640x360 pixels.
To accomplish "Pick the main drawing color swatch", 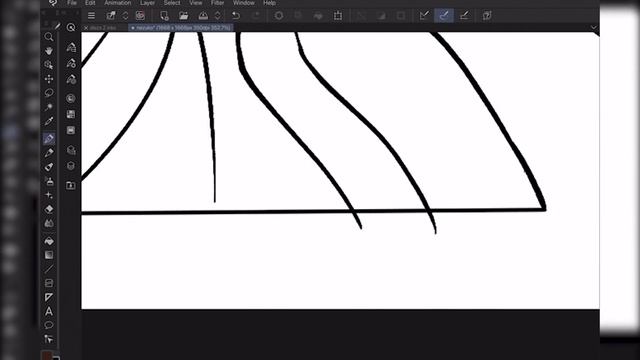I will point(47,356).
